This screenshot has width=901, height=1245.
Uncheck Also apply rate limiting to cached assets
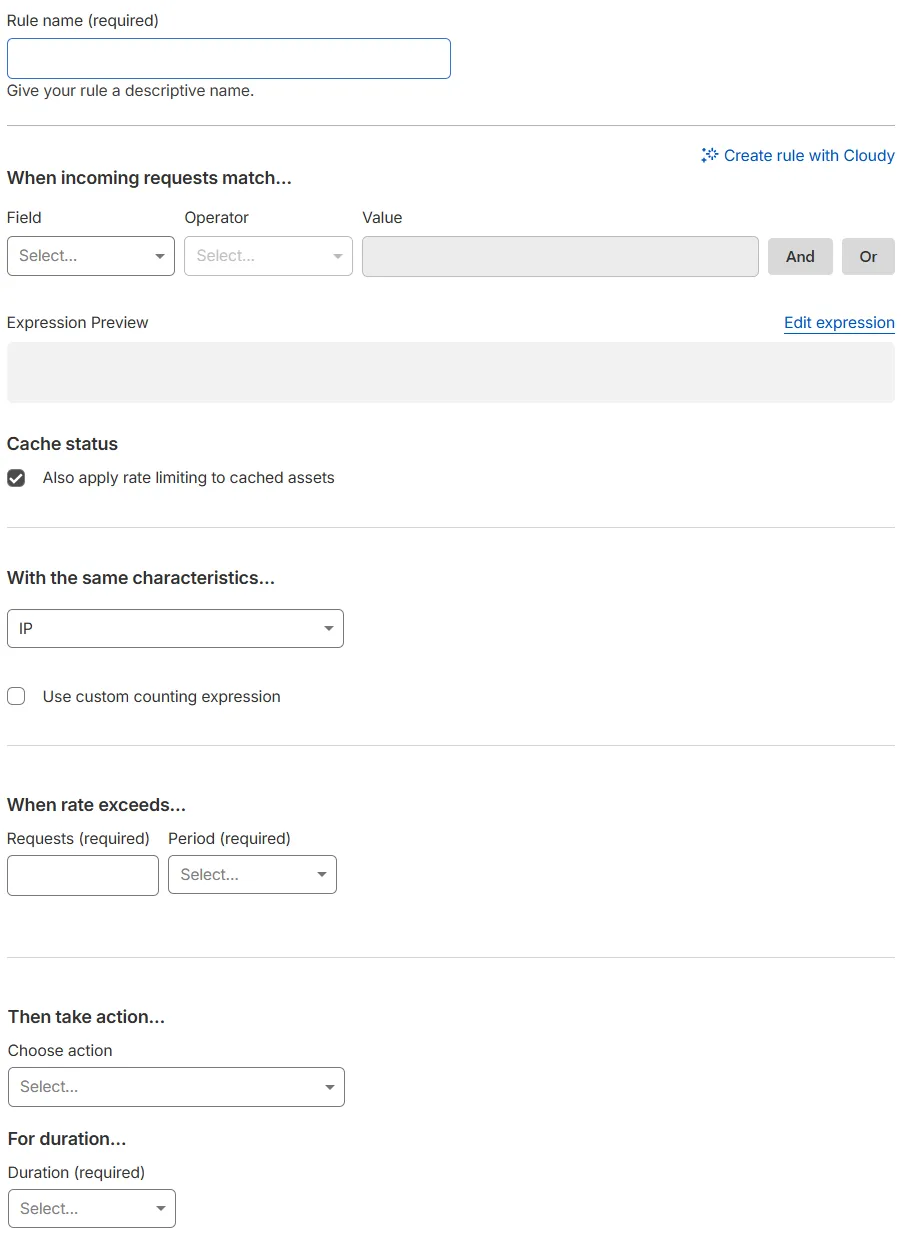coord(16,477)
